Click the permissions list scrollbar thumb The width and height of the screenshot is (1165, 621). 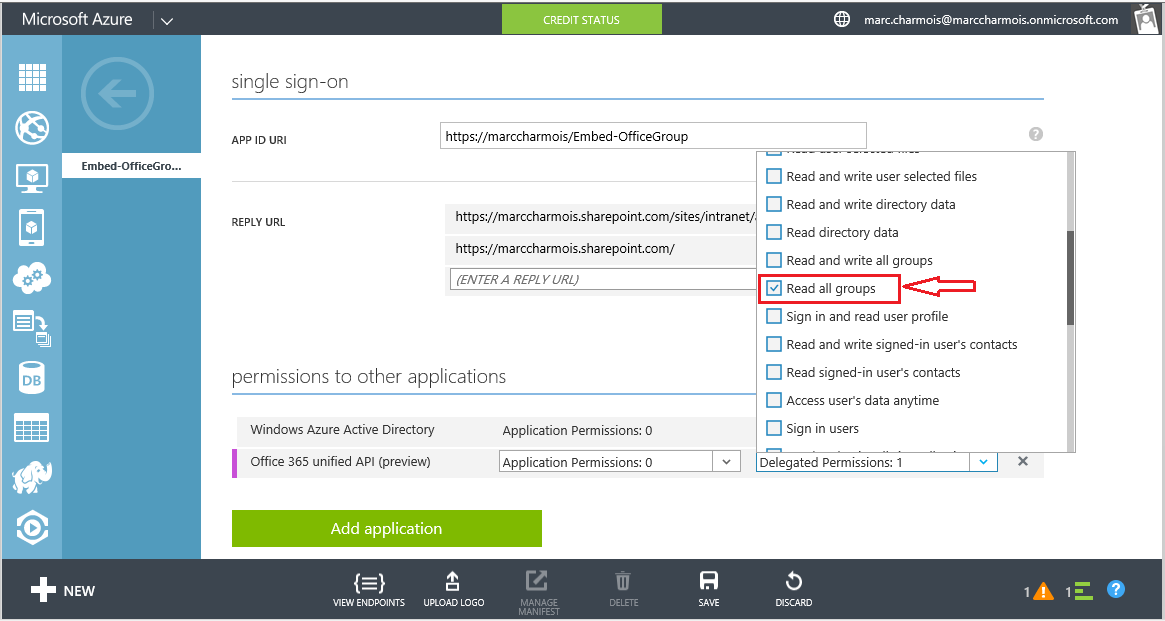(x=1070, y=277)
